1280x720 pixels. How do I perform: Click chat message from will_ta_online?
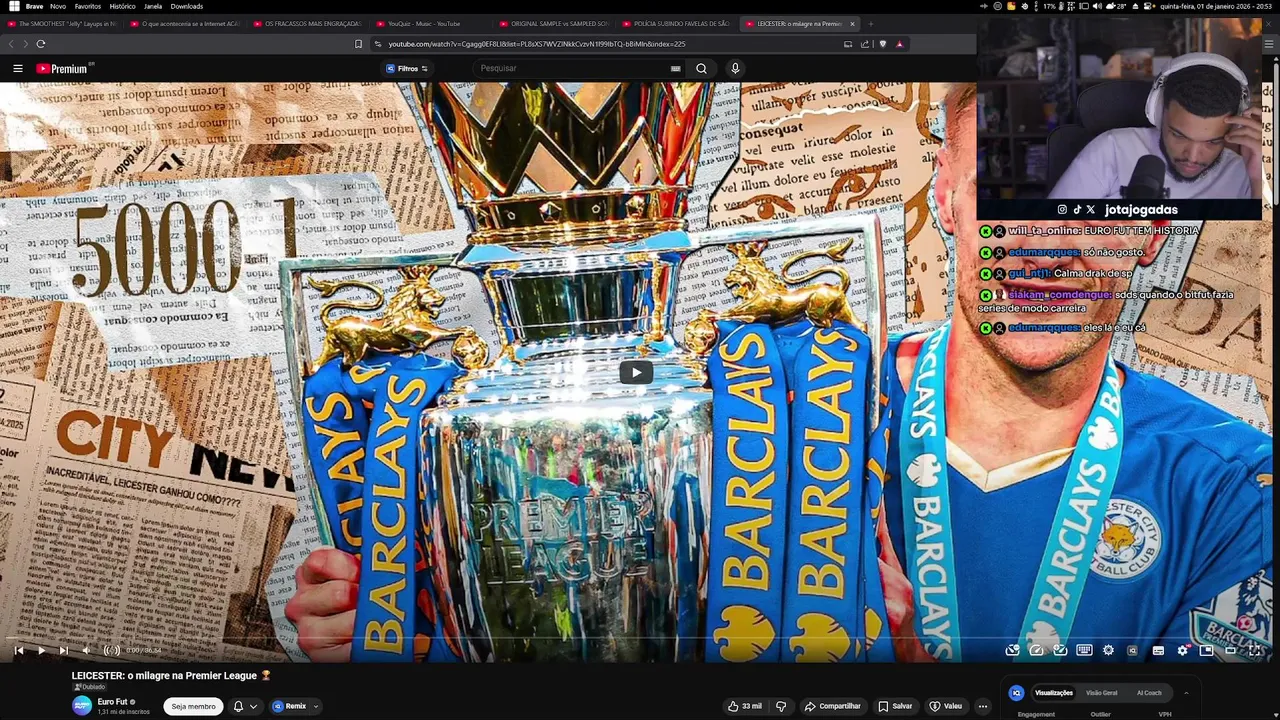[x=1088, y=231]
